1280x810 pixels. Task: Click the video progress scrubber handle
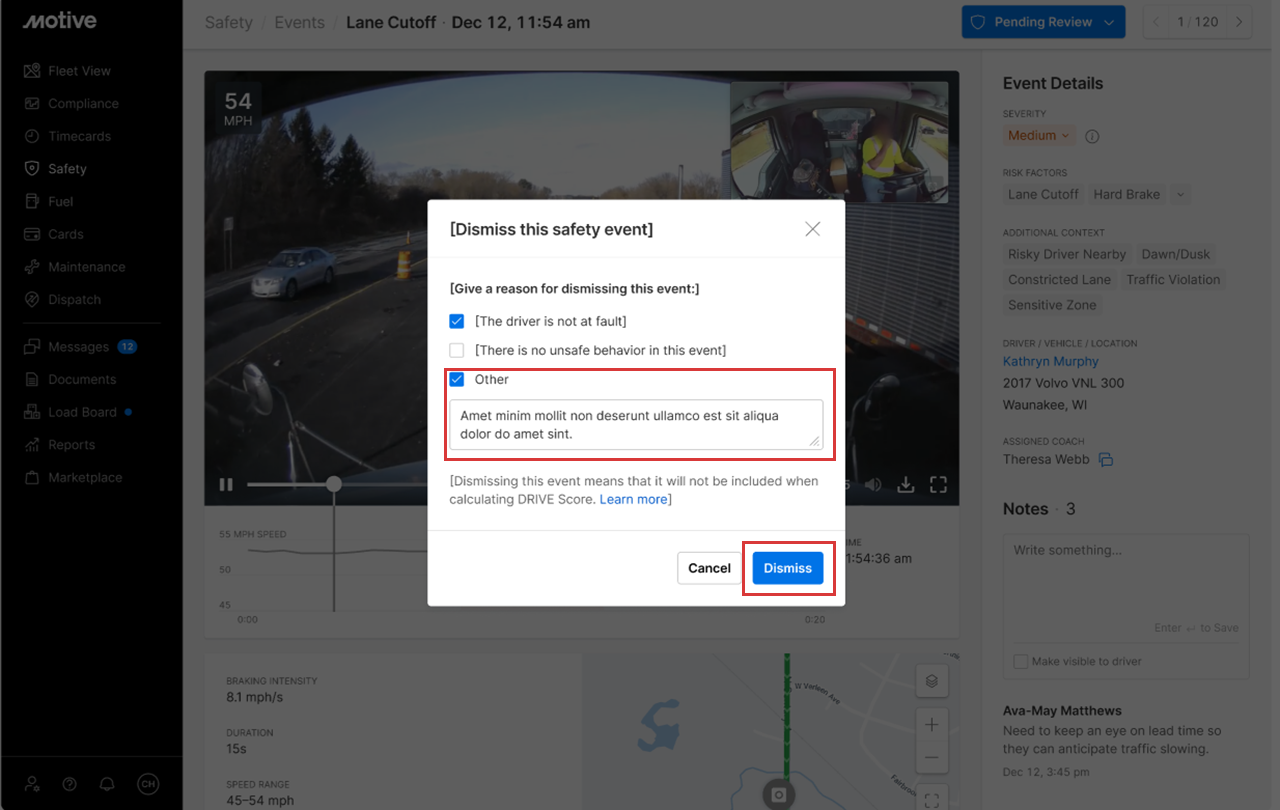click(x=334, y=484)
